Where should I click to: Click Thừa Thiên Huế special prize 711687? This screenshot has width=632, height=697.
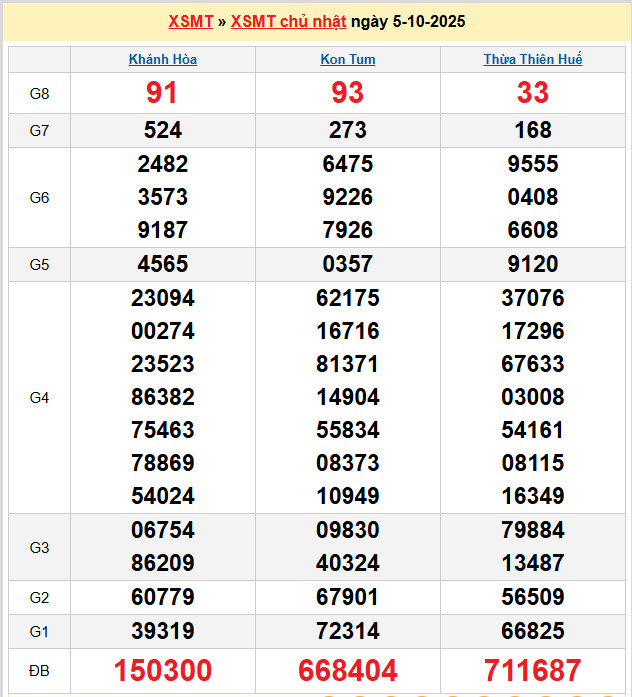point(533,670)
